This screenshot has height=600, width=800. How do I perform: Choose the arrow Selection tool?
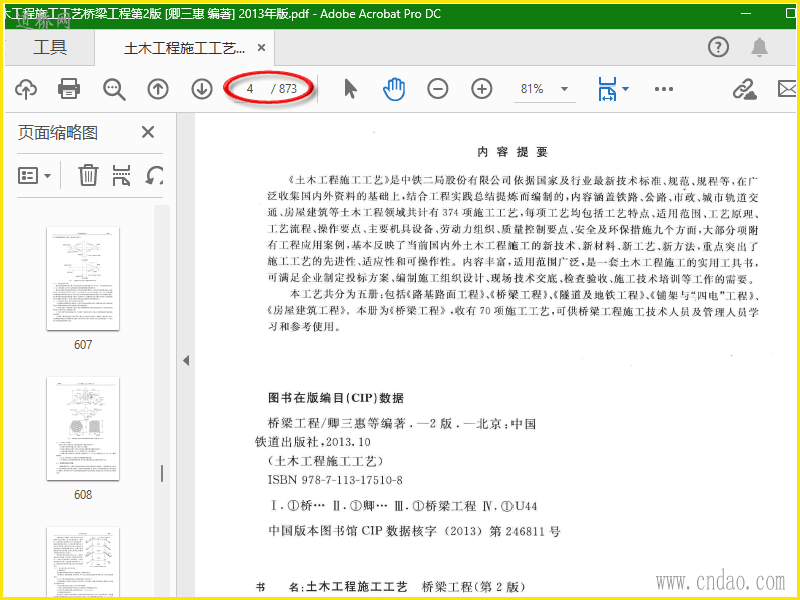pyautogui.click(x=351, y=89)
